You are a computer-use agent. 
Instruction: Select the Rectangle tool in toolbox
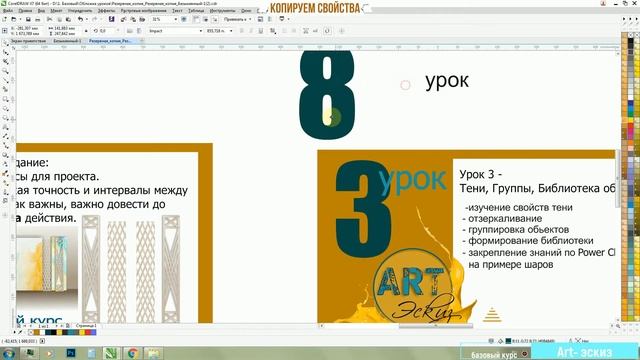[x=5, y=99]
